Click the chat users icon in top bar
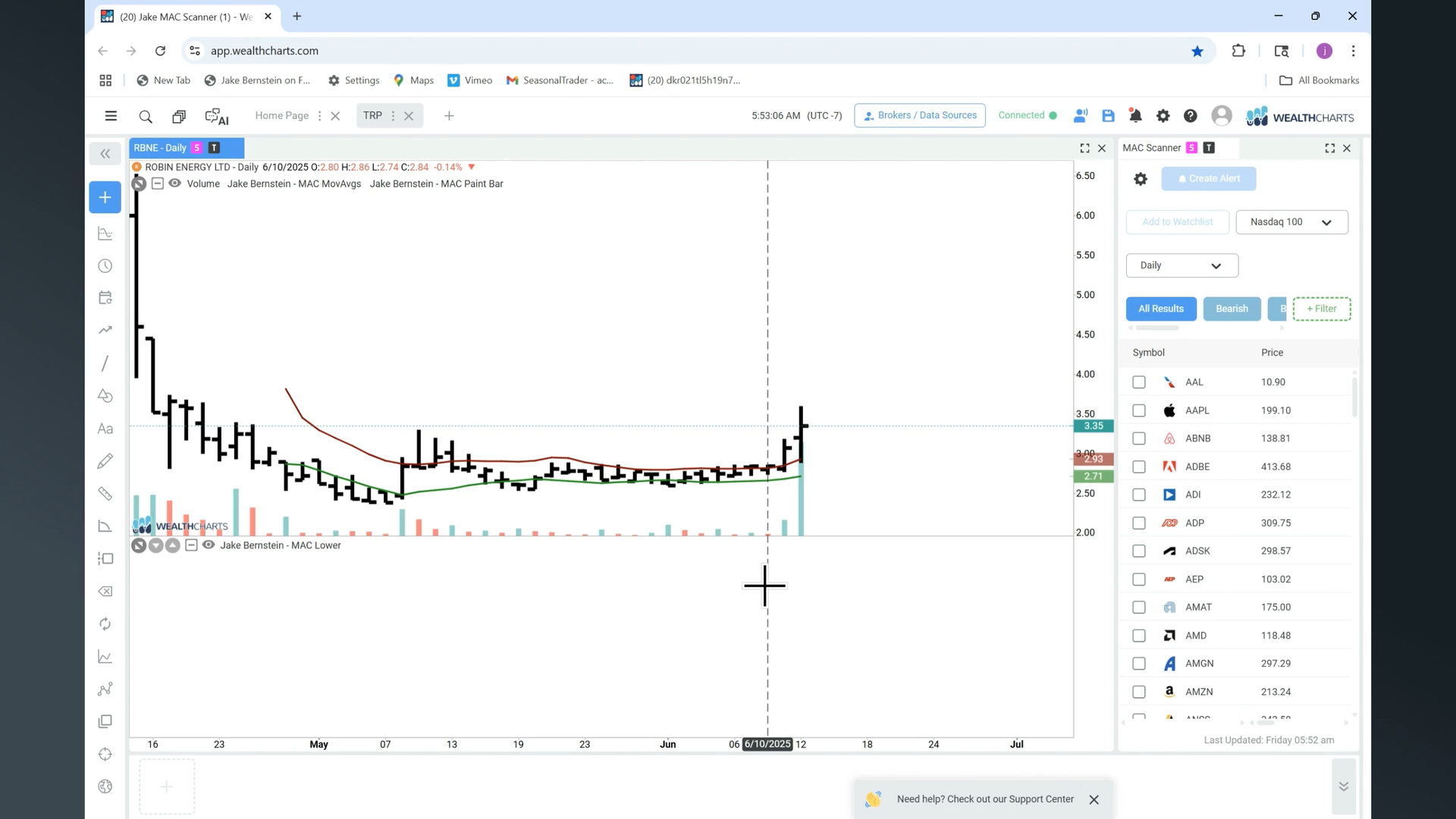The image size is (1456, 819). (1081, 116)
